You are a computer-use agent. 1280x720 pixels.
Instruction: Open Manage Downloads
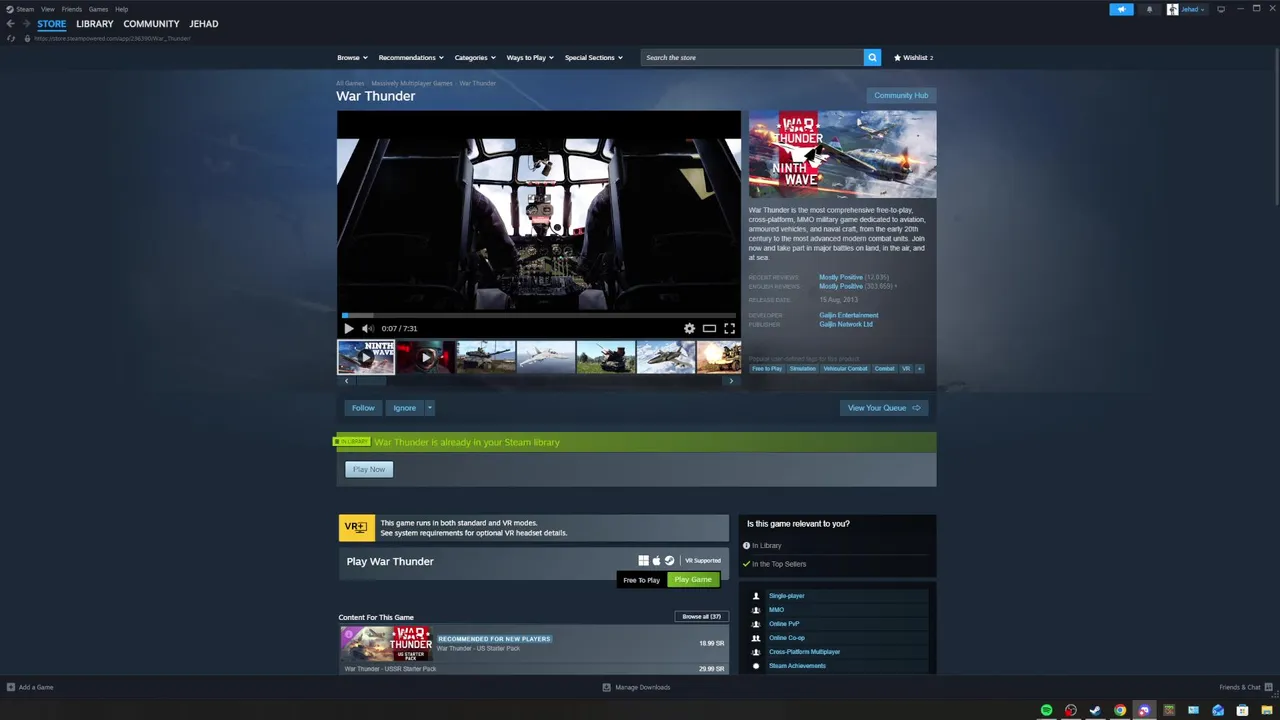pyautogui.click(x=636, y=687)
